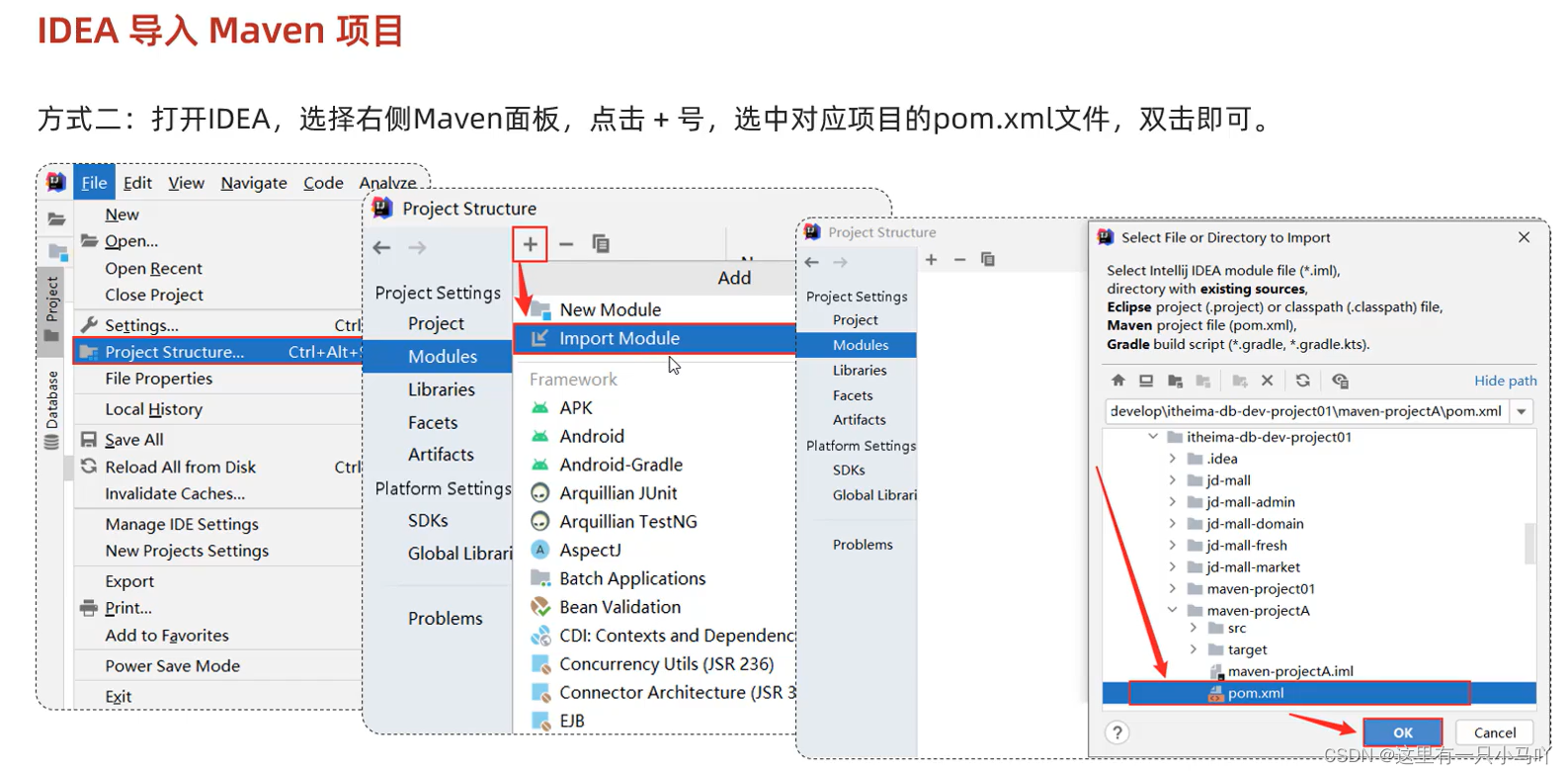Click the project directory icon in import dialog
The width and height of the screenshot is (1568, 774).
(x=1175, y=381)
